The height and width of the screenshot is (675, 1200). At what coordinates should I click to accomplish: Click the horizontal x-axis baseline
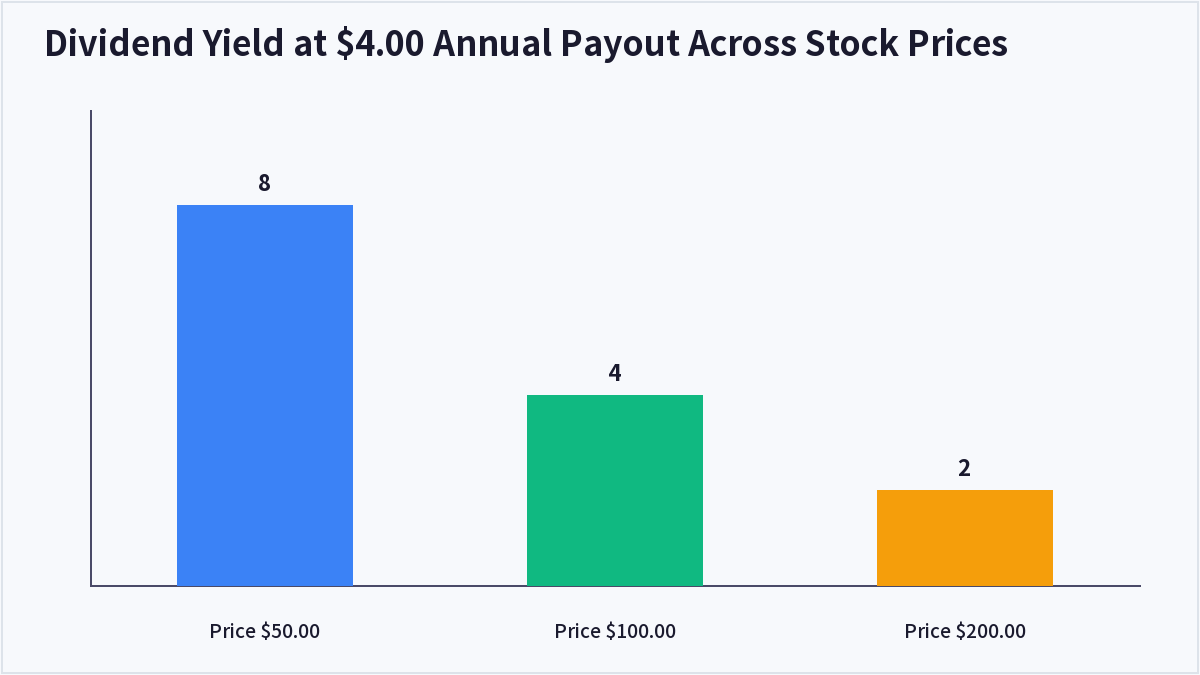coord(615,586)
